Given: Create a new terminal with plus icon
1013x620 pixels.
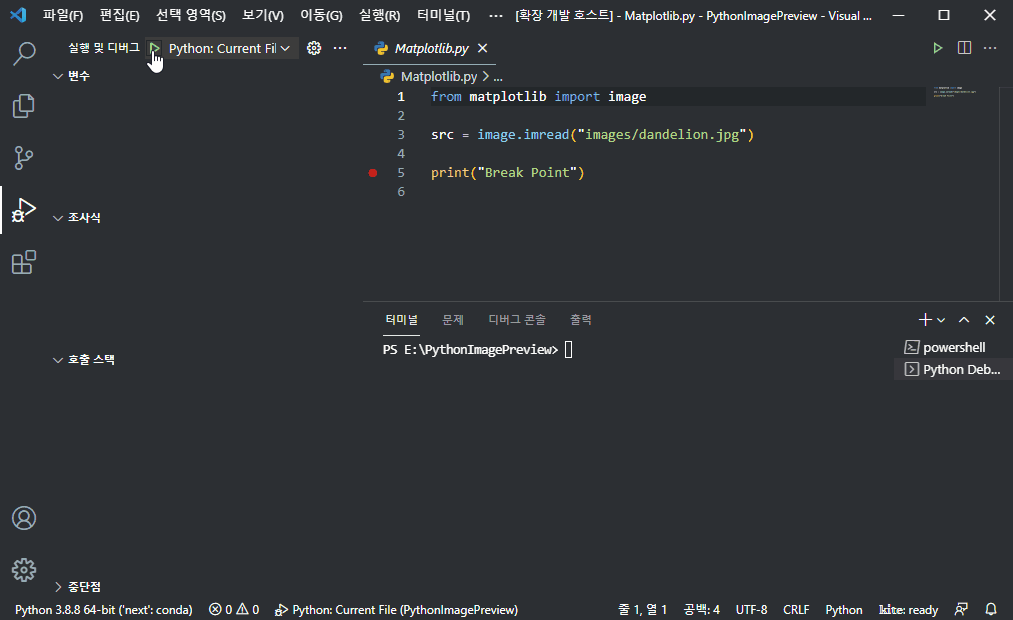Looking at the screenshot, I should coord(925,320).
